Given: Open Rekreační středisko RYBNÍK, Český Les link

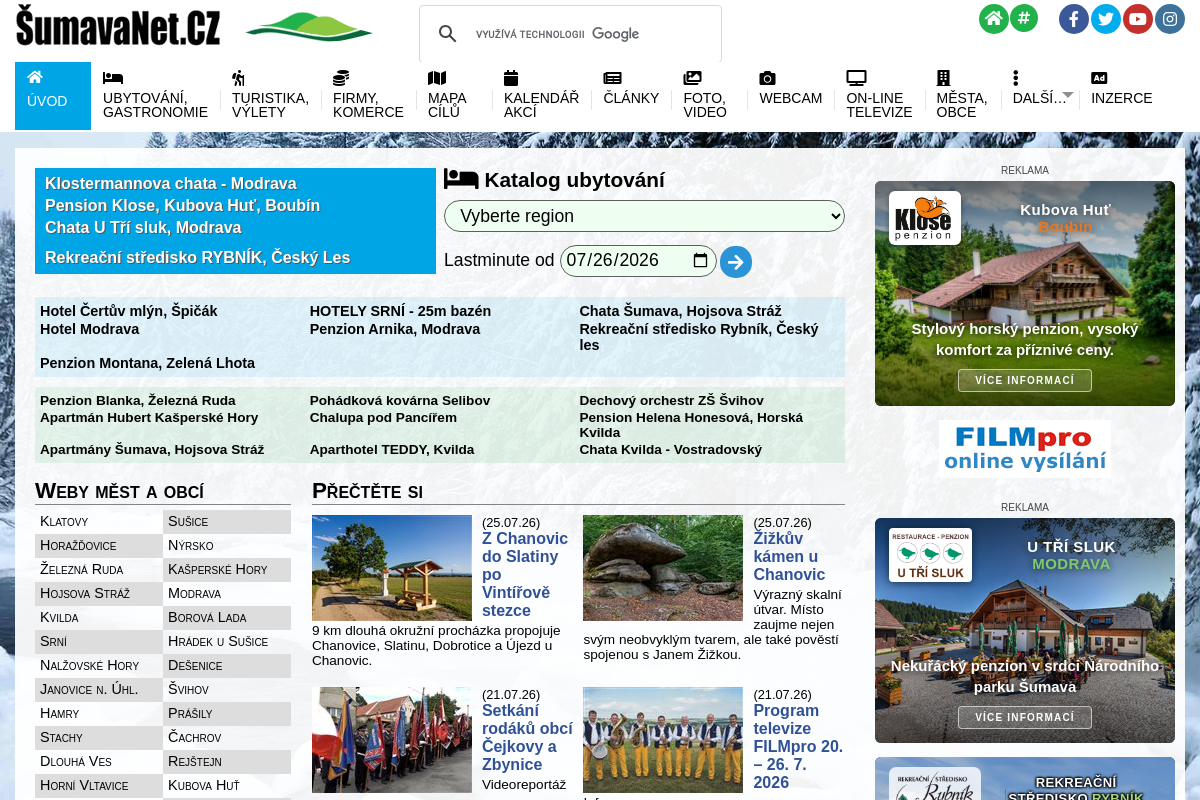Looking at the screenshot, I should tap(197, 258).
